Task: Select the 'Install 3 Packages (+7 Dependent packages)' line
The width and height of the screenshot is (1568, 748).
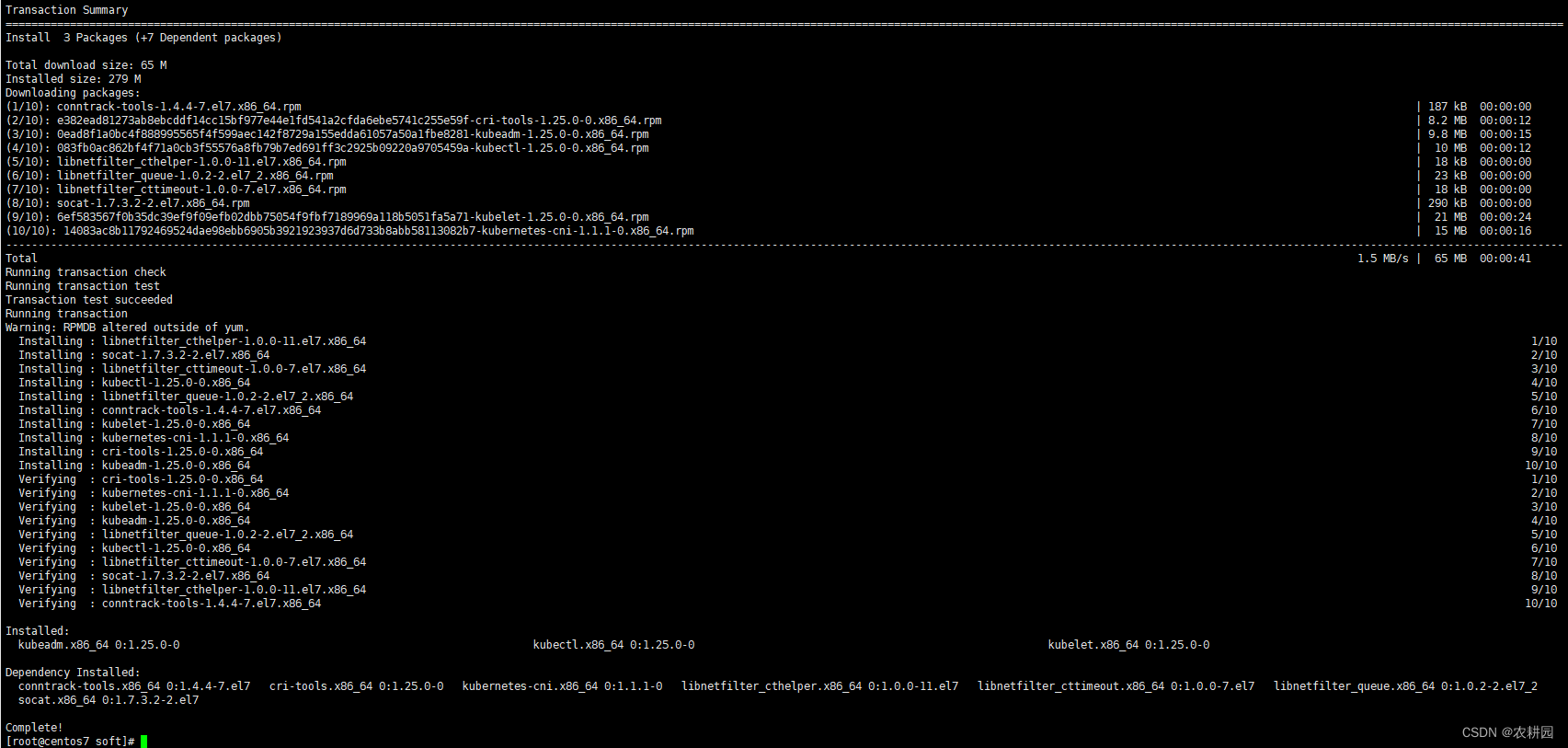Action: tap(143, 38)
